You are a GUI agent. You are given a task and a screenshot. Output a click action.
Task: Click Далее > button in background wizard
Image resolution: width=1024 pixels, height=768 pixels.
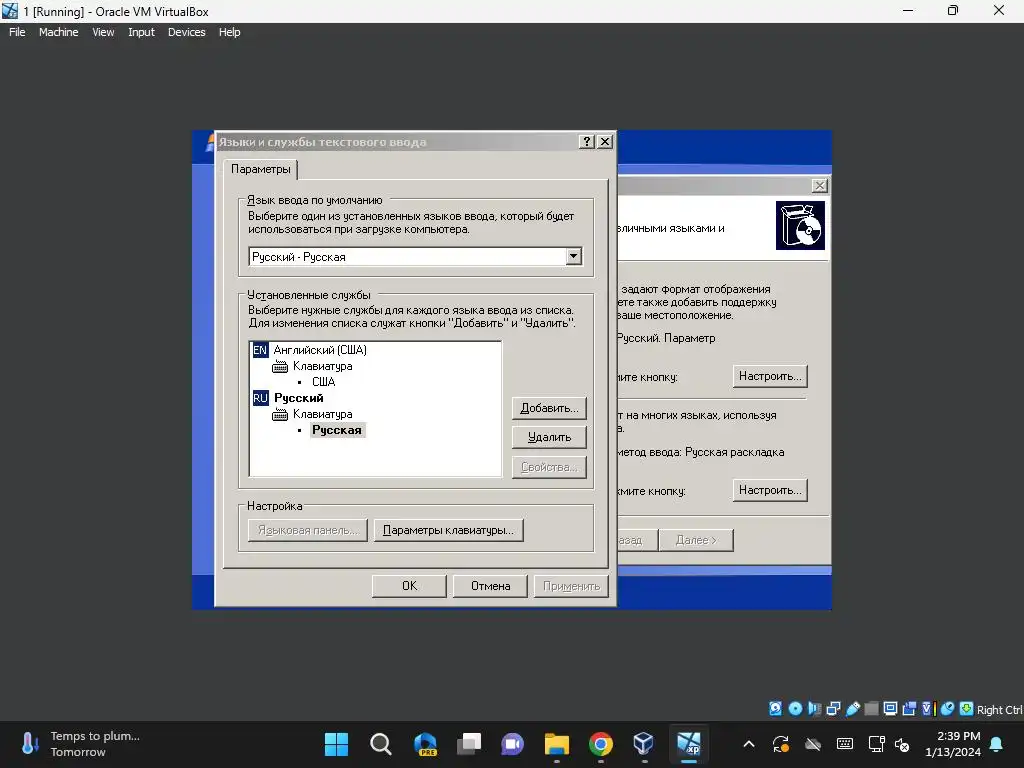point(696,540)
